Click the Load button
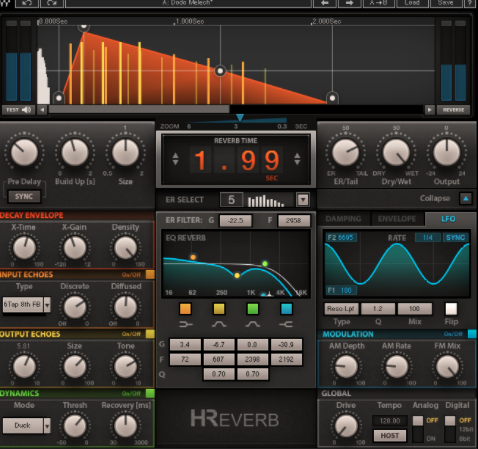Viewport: 478px width, 449px height. click(412, 3)
